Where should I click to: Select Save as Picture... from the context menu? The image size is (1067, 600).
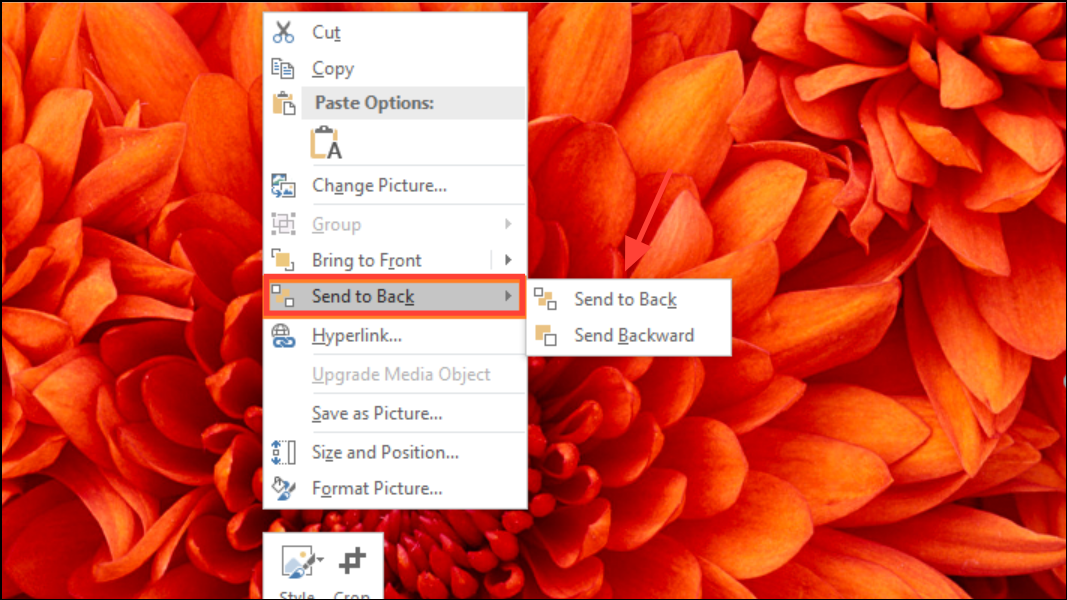pyautogui.click(x=377, y=413)
